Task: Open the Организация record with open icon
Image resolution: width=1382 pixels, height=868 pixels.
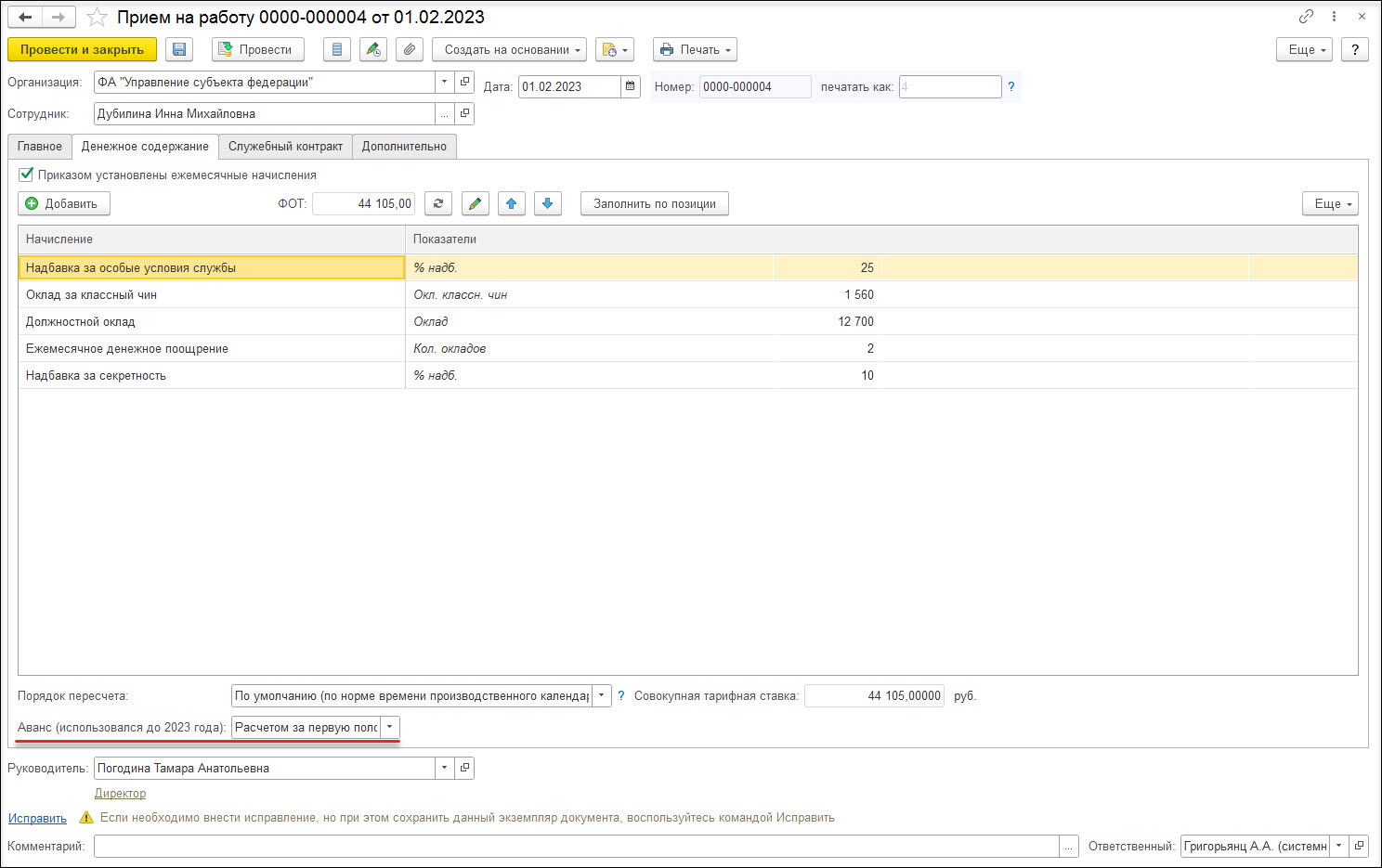Action: (465, 82)
